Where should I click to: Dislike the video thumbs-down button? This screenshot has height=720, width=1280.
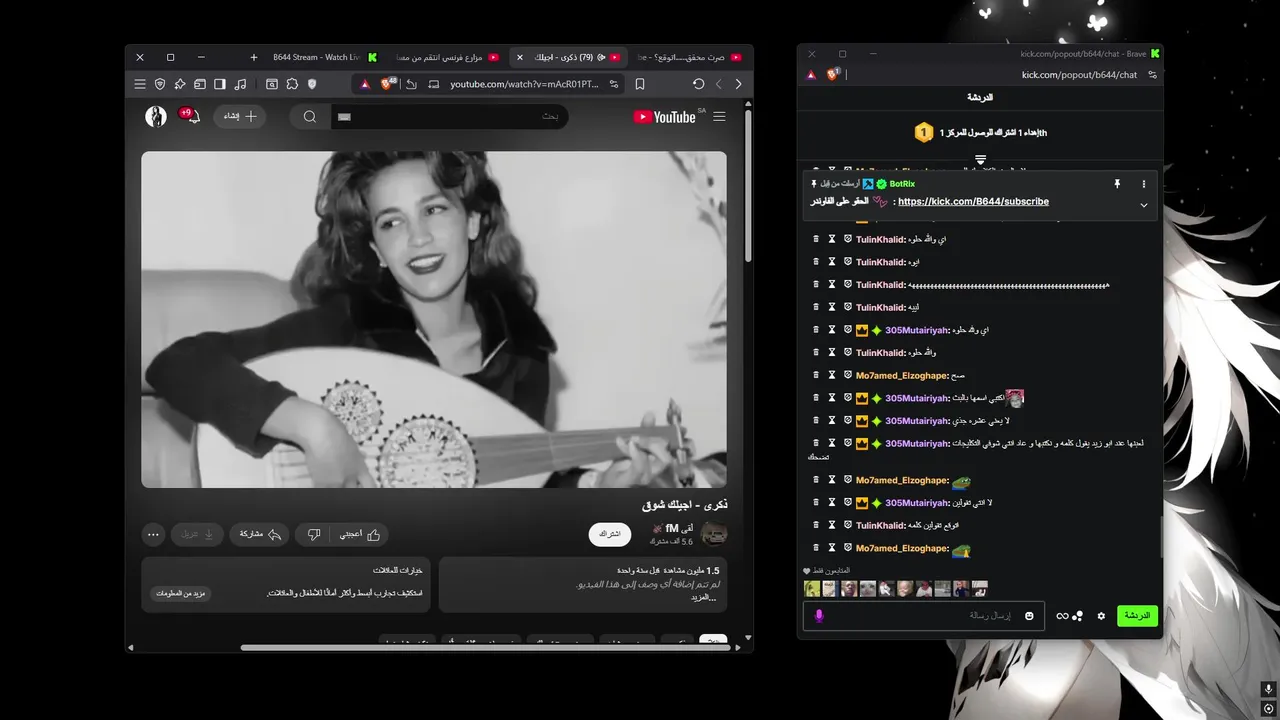[313, 534]
